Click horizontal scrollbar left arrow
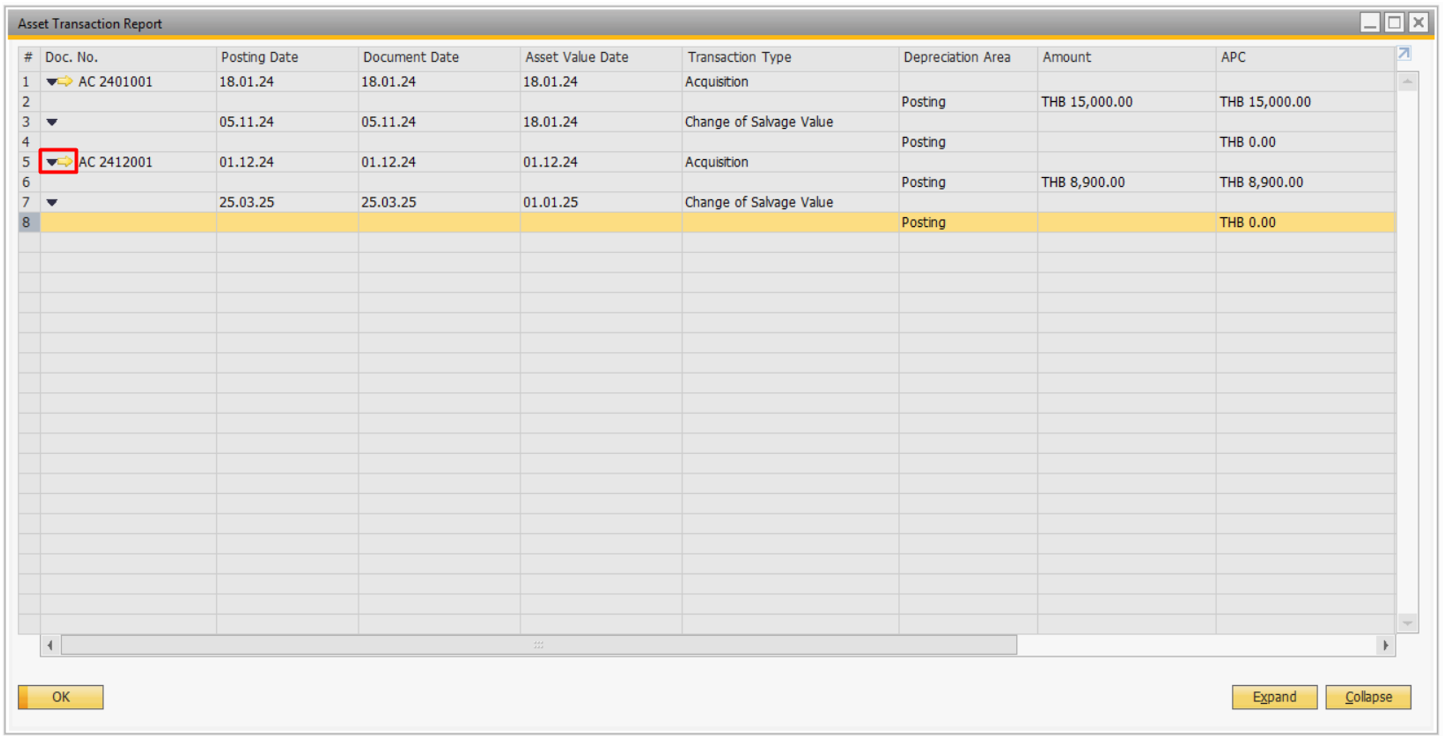The width and height of the screenshot is (1443, 737). click(50, 646)
